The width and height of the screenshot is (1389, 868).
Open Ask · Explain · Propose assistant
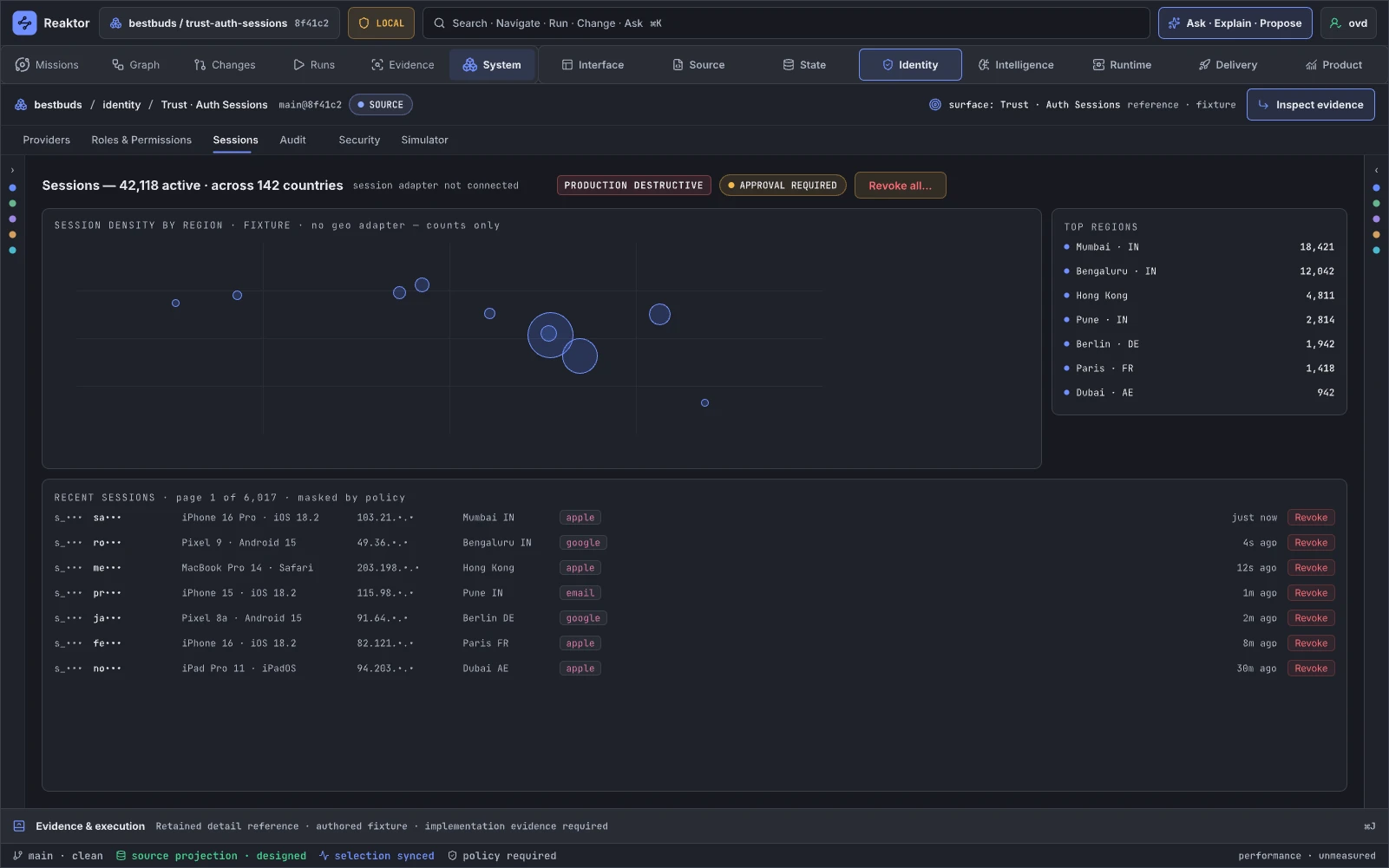1235,23
